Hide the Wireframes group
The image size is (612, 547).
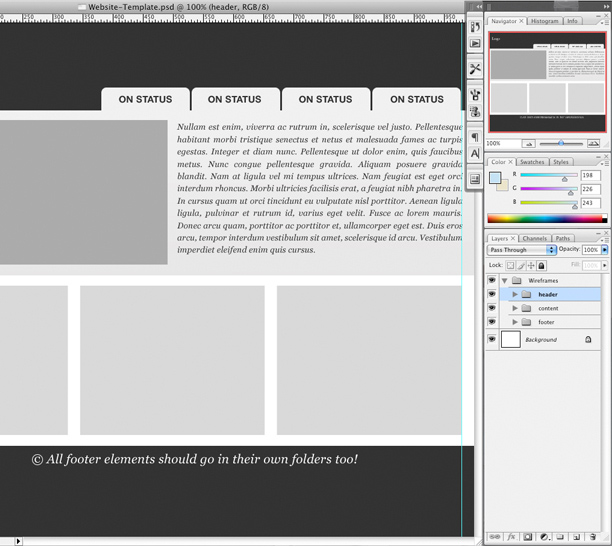point(492,280)
